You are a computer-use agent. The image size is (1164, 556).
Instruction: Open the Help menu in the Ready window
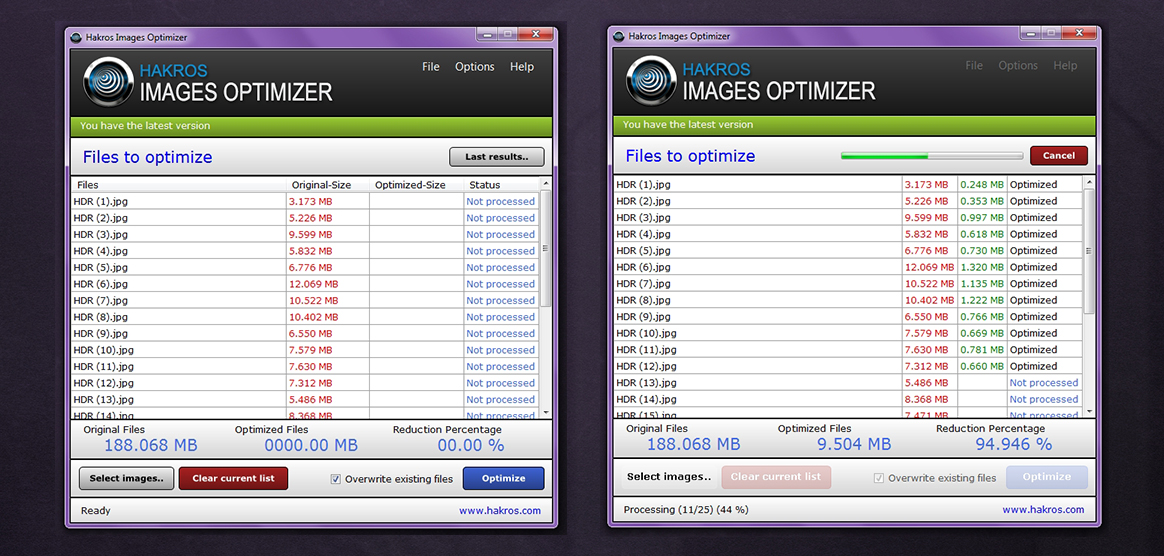pos(522,67)
